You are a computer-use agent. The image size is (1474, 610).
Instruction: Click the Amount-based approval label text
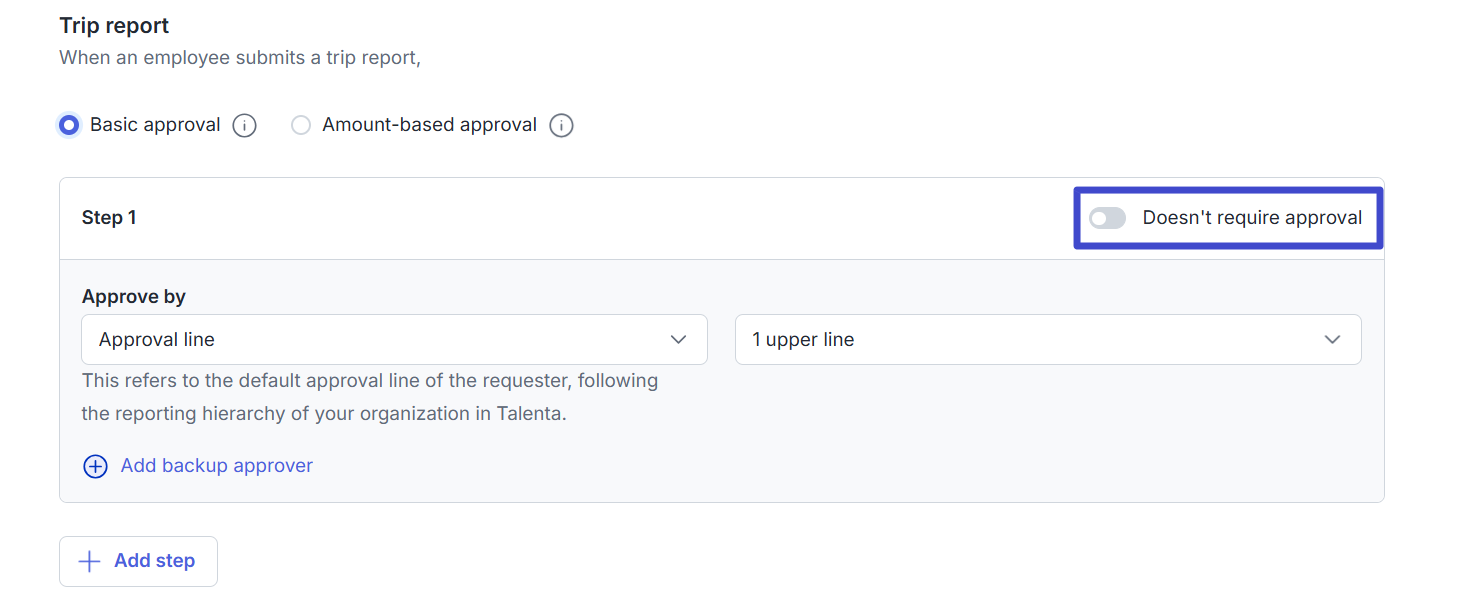pyautogui.click(x=429, y=125)
